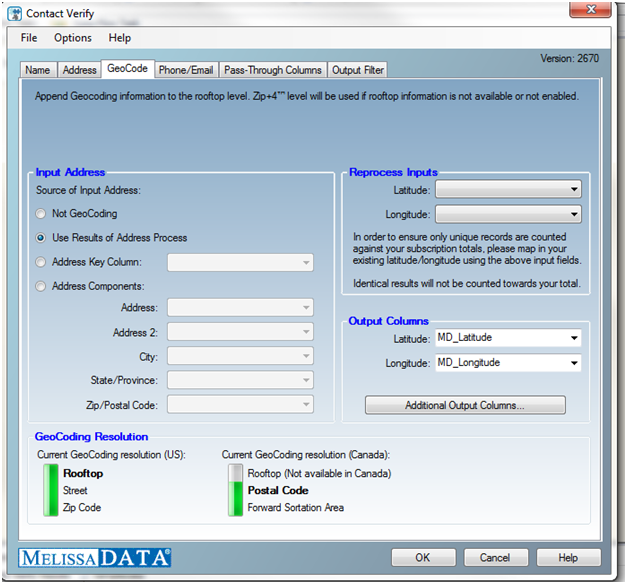Click the Postal Code Canada label
This screenshot has height=584, width=627.
[x=278, y=490]
